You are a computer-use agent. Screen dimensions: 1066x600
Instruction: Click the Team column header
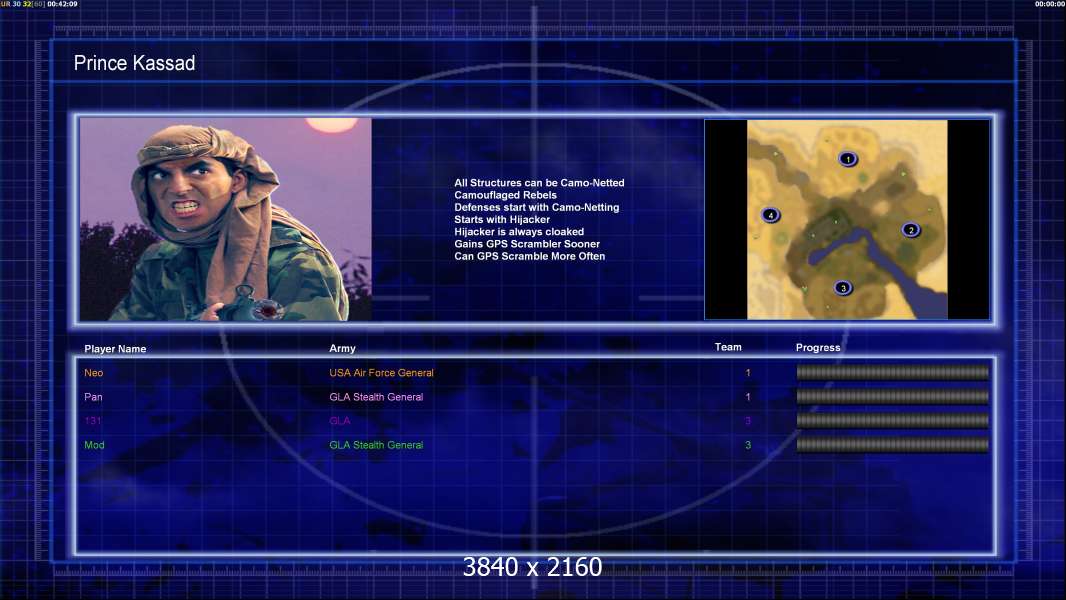point(728,347)
